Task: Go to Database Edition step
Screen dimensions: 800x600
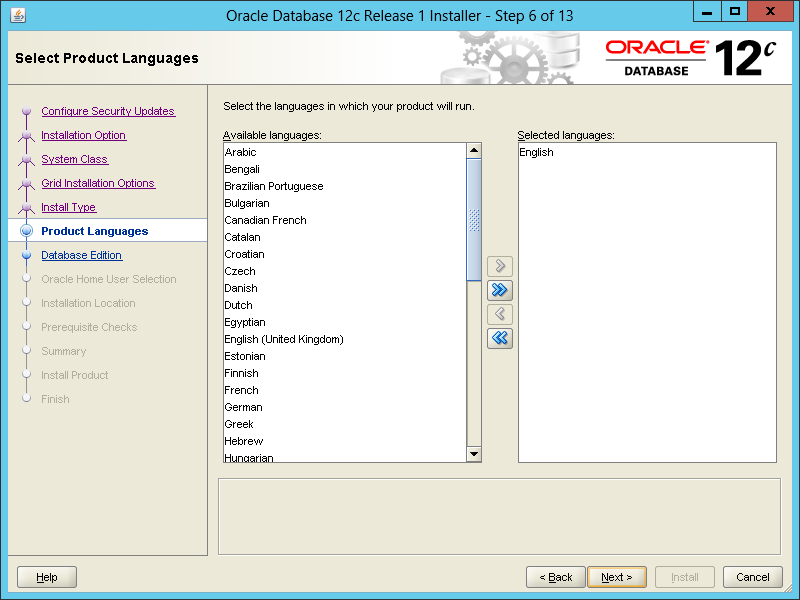Action: [82, 255]
